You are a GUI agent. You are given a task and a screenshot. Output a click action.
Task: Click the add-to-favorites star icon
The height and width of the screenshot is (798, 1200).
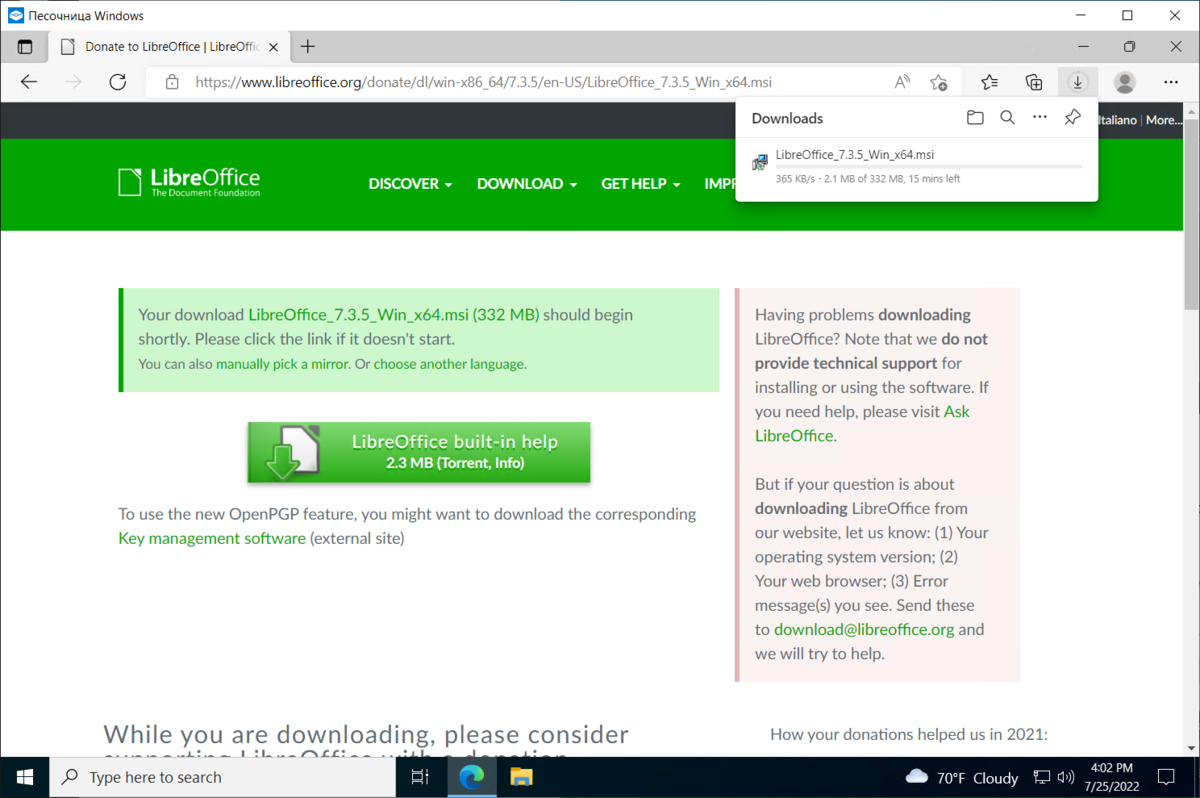point(938,82)
